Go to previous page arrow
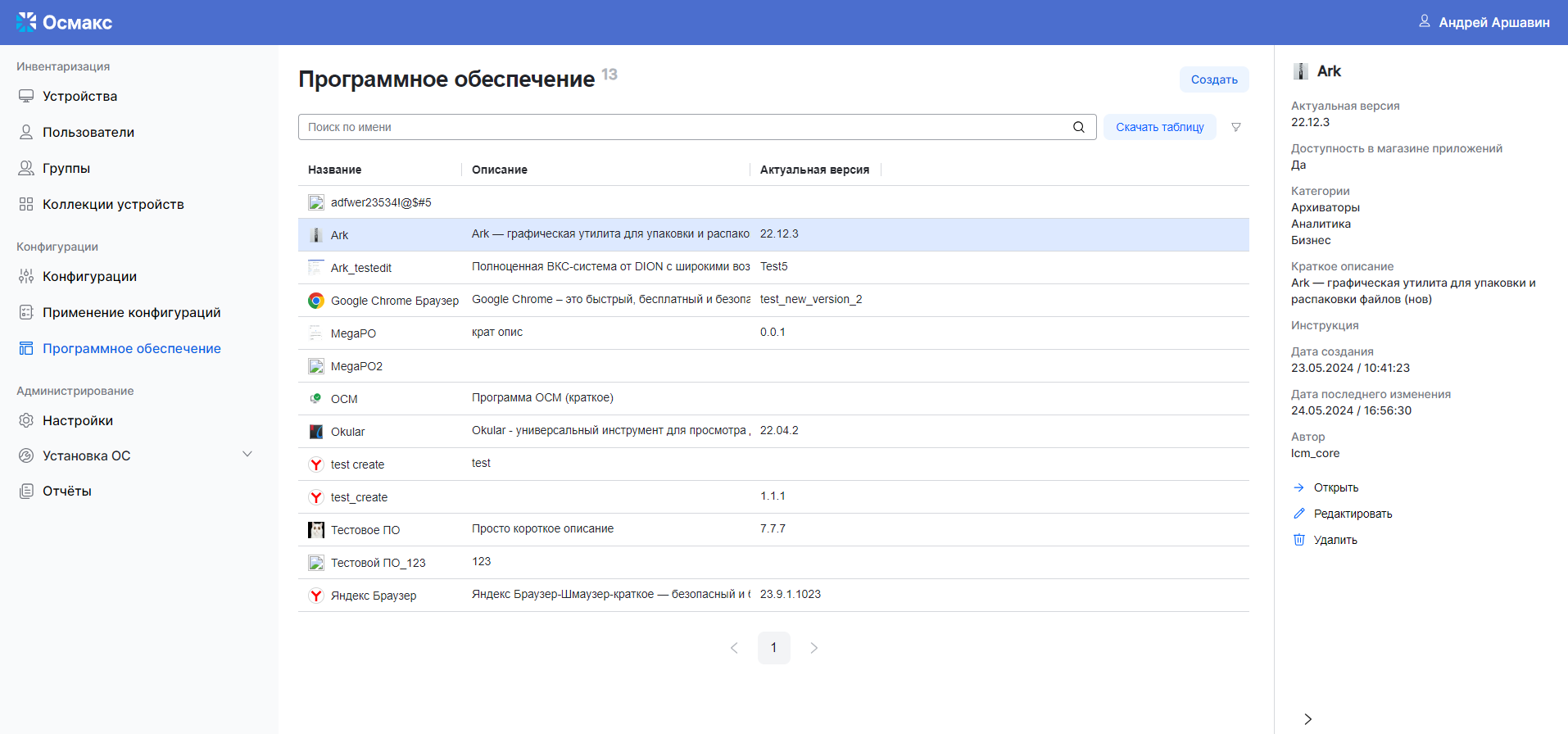 (734, 648)
